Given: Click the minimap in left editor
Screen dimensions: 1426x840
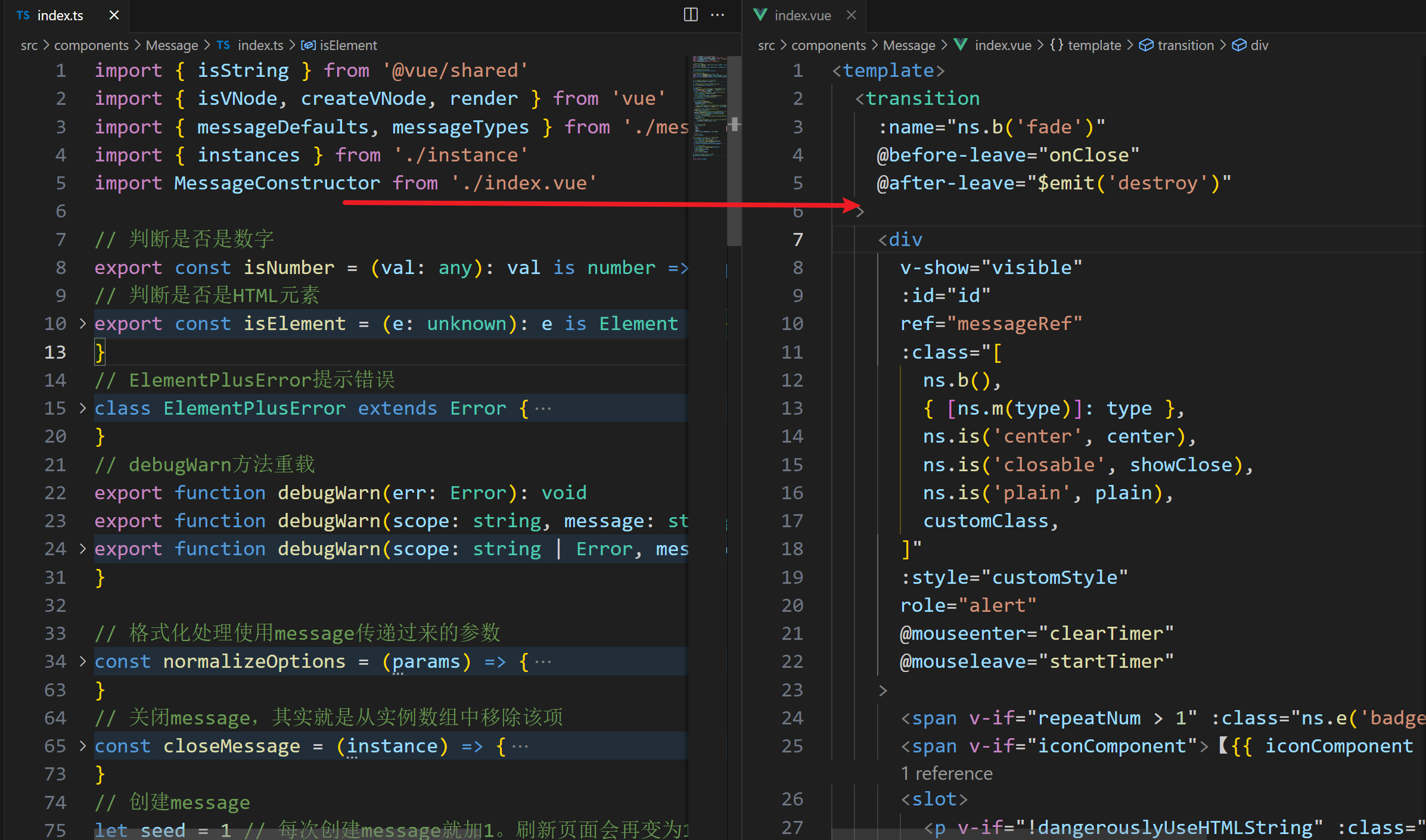Looking at the screenshot, I should (x=709, y=107).
